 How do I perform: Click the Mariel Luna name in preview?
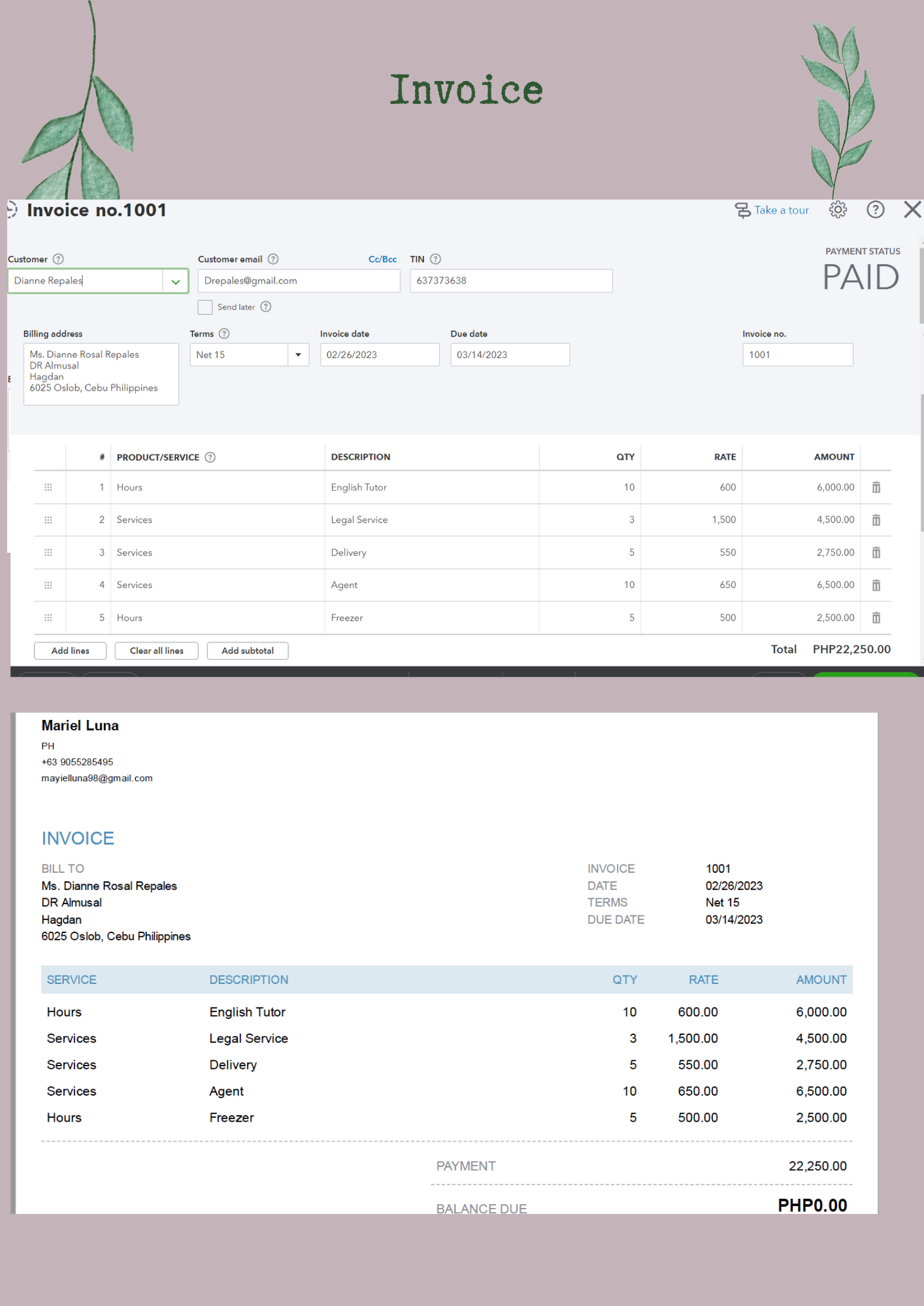[80, 726]
